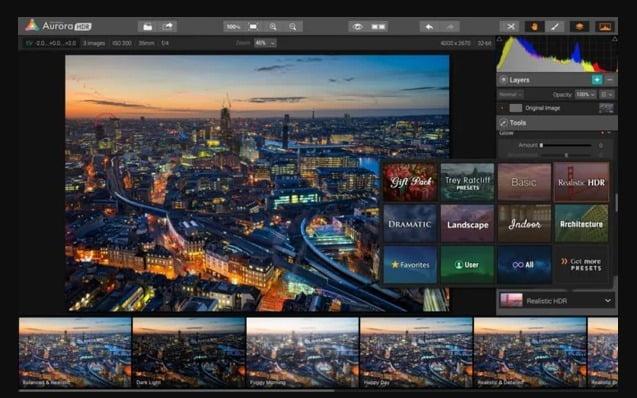Click the export/share arrow icon

pos(167,27)
